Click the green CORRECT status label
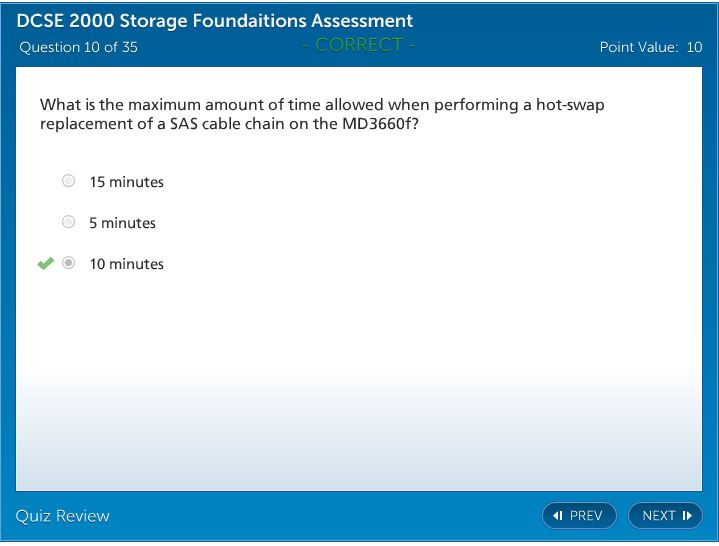The width and height of the screenshot is (719, 546). pyautogui.click(x=358, y=45)
